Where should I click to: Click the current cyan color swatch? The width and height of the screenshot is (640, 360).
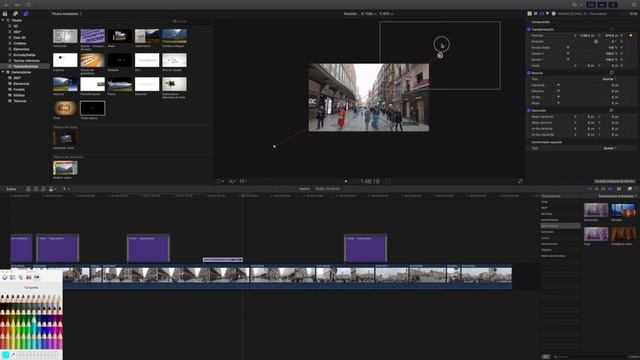5,355
